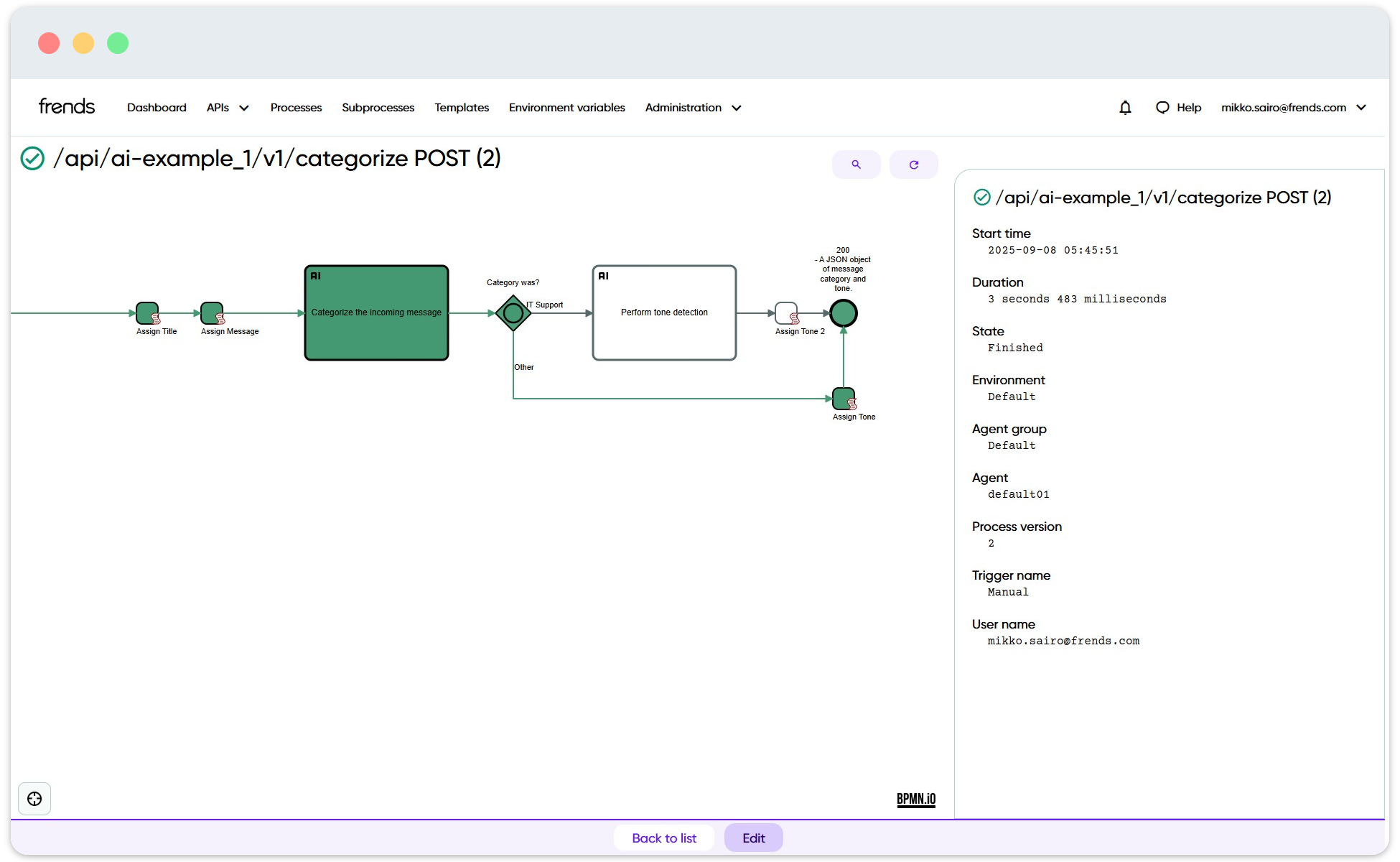Open the user account dropdown
Viewport: 1400px width, 862px height.
(x=1292, y=108)
